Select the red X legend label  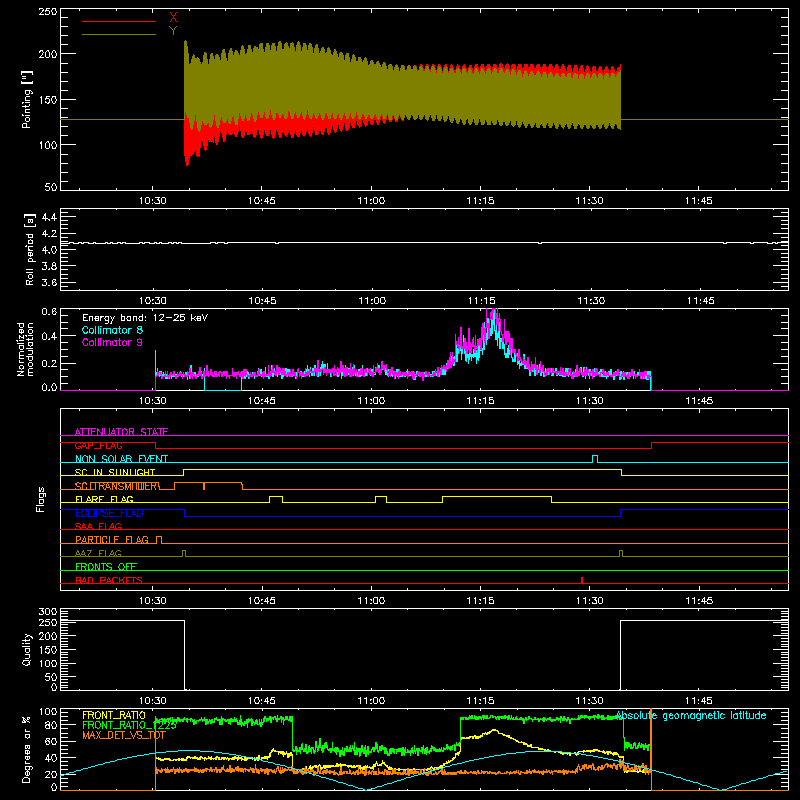(173, 18)
